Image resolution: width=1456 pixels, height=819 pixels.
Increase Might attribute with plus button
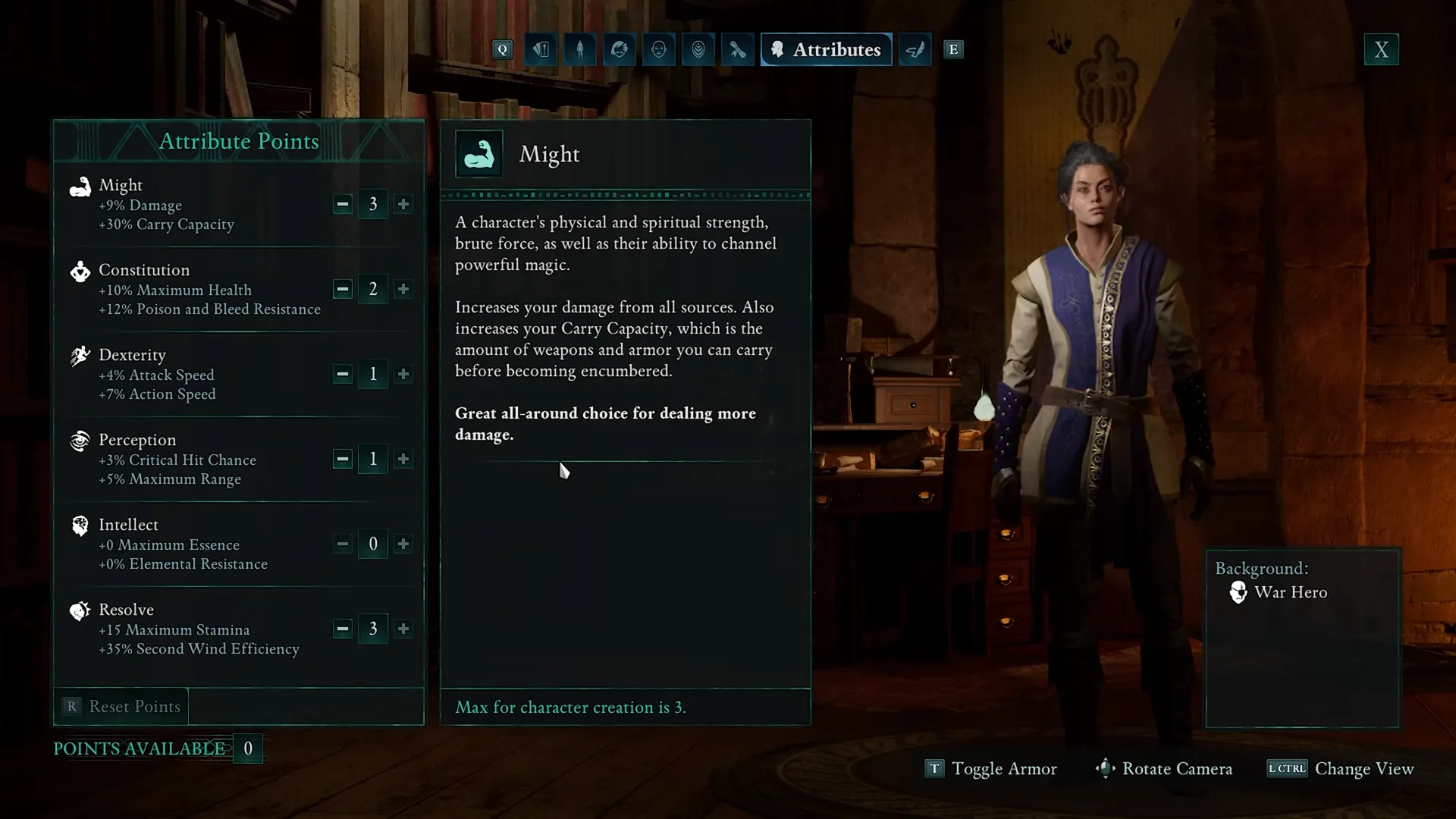[403, 204]
